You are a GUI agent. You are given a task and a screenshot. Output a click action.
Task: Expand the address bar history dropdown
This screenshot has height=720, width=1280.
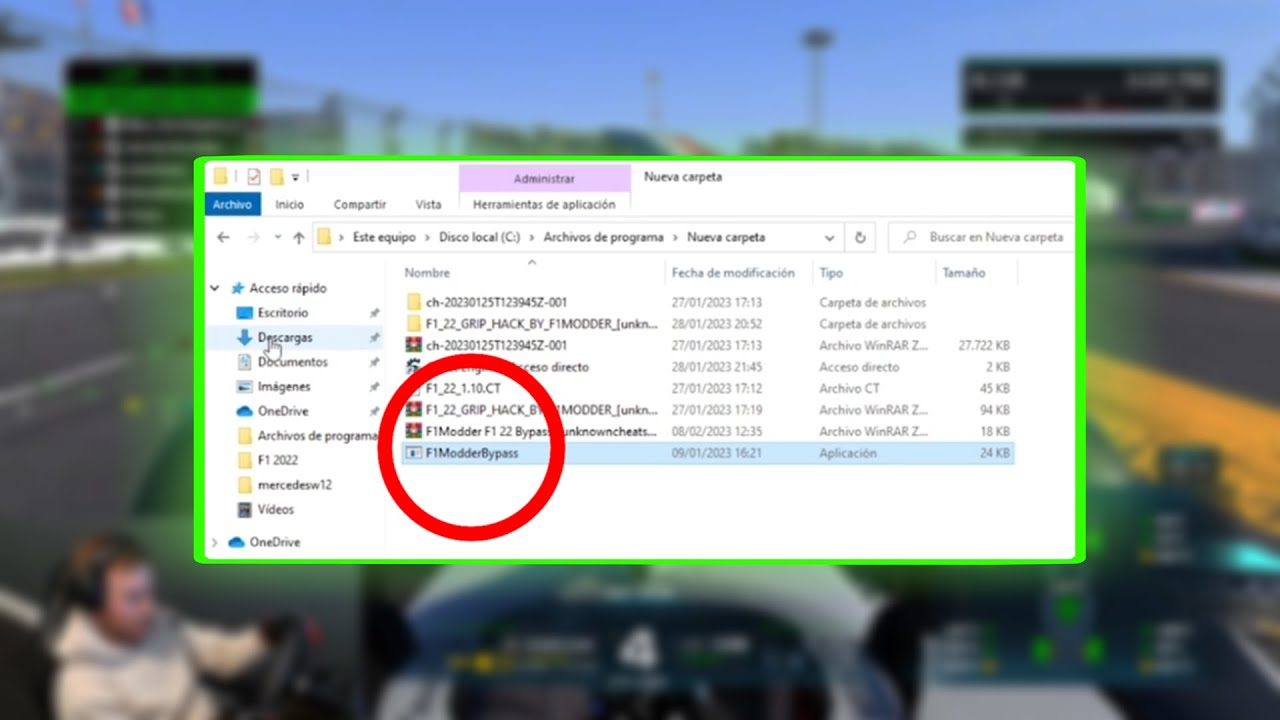829,238
